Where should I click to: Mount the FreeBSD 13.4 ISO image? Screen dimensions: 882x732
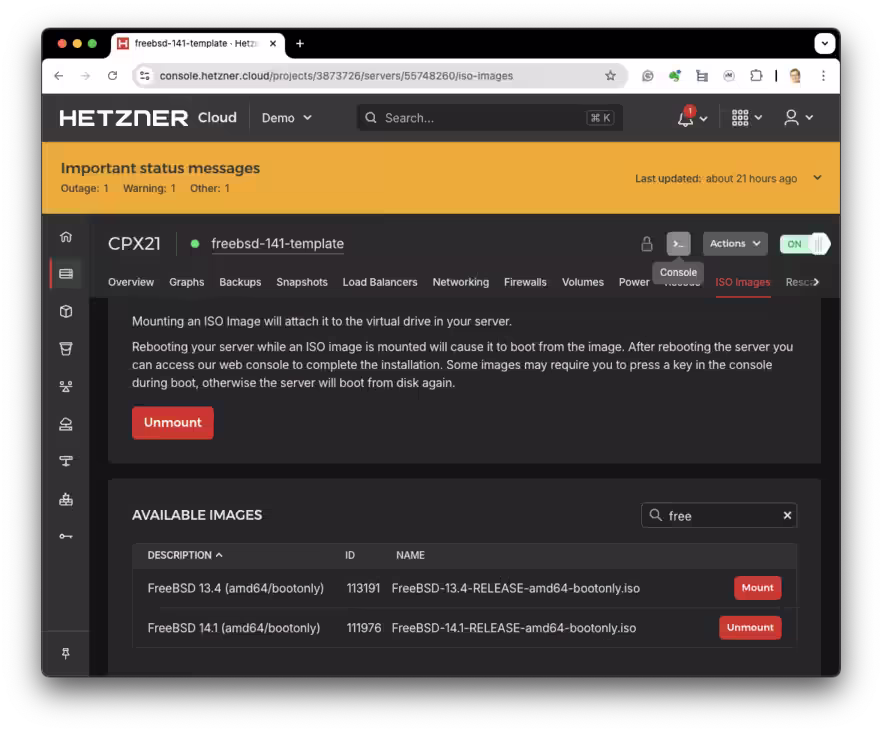[x=757, y=588]
